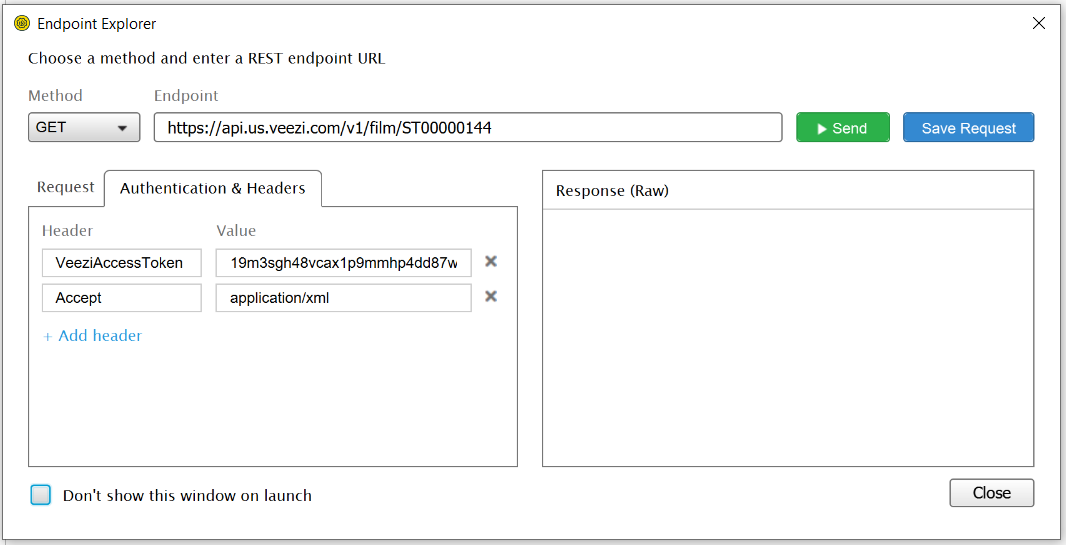Remove the Accept header row
The width and height of the screenshot is (1066, 545).
coord(491,296)
